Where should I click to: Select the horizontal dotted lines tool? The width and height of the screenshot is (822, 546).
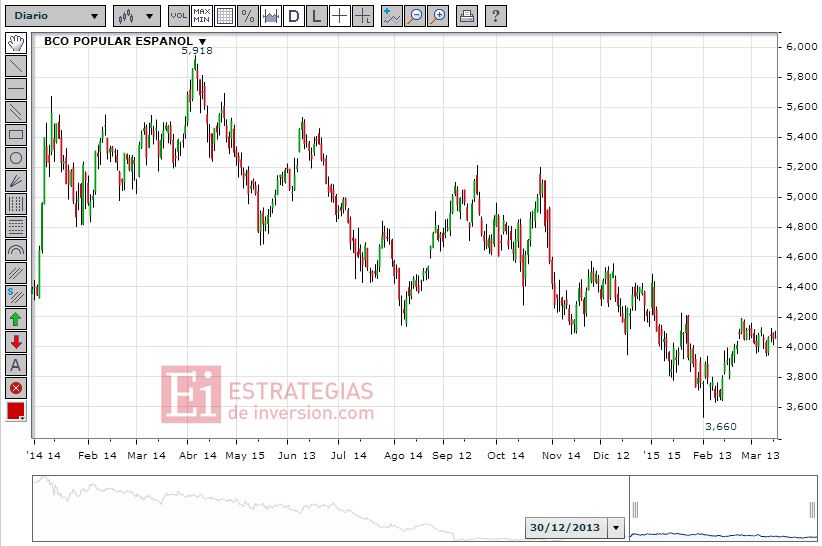pyautogui.click(x=16, y=227)
